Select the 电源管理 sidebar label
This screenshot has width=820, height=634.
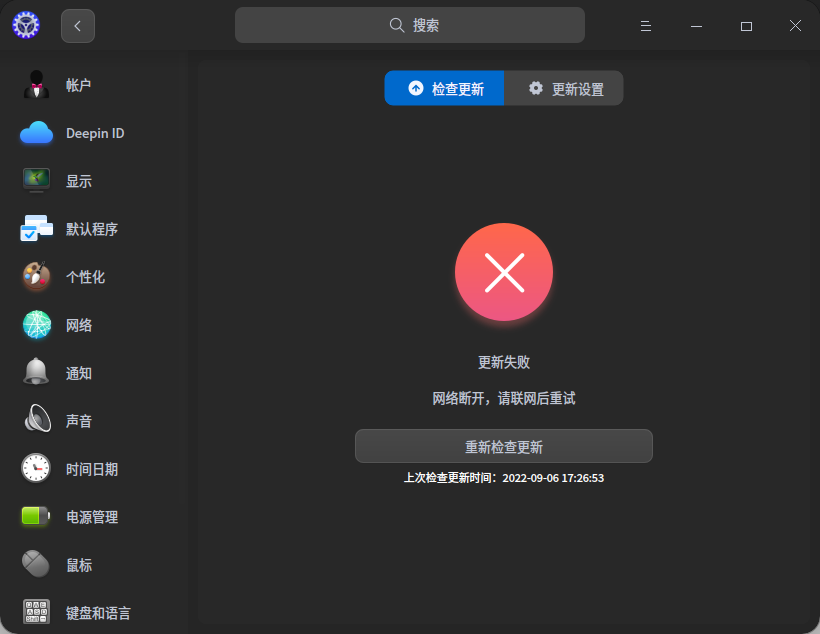tap(92, 517)
